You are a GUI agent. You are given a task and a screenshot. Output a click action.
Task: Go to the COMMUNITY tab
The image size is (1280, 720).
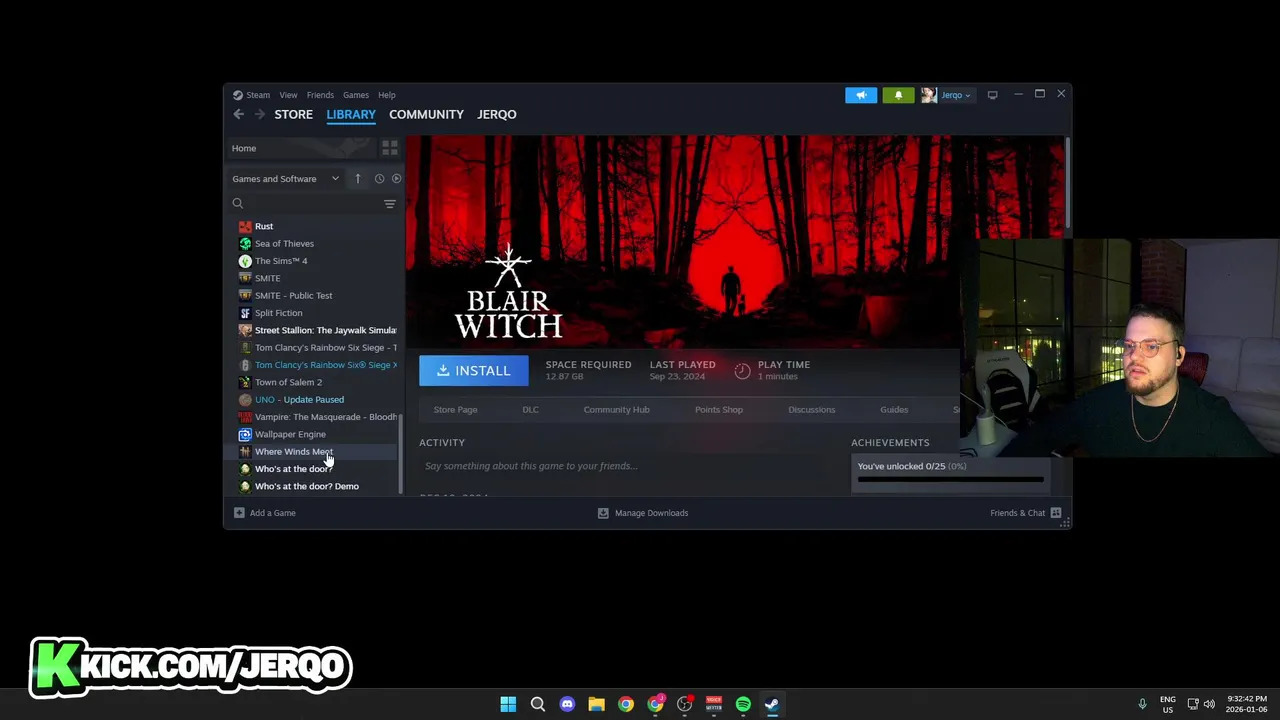click(426, 114)
